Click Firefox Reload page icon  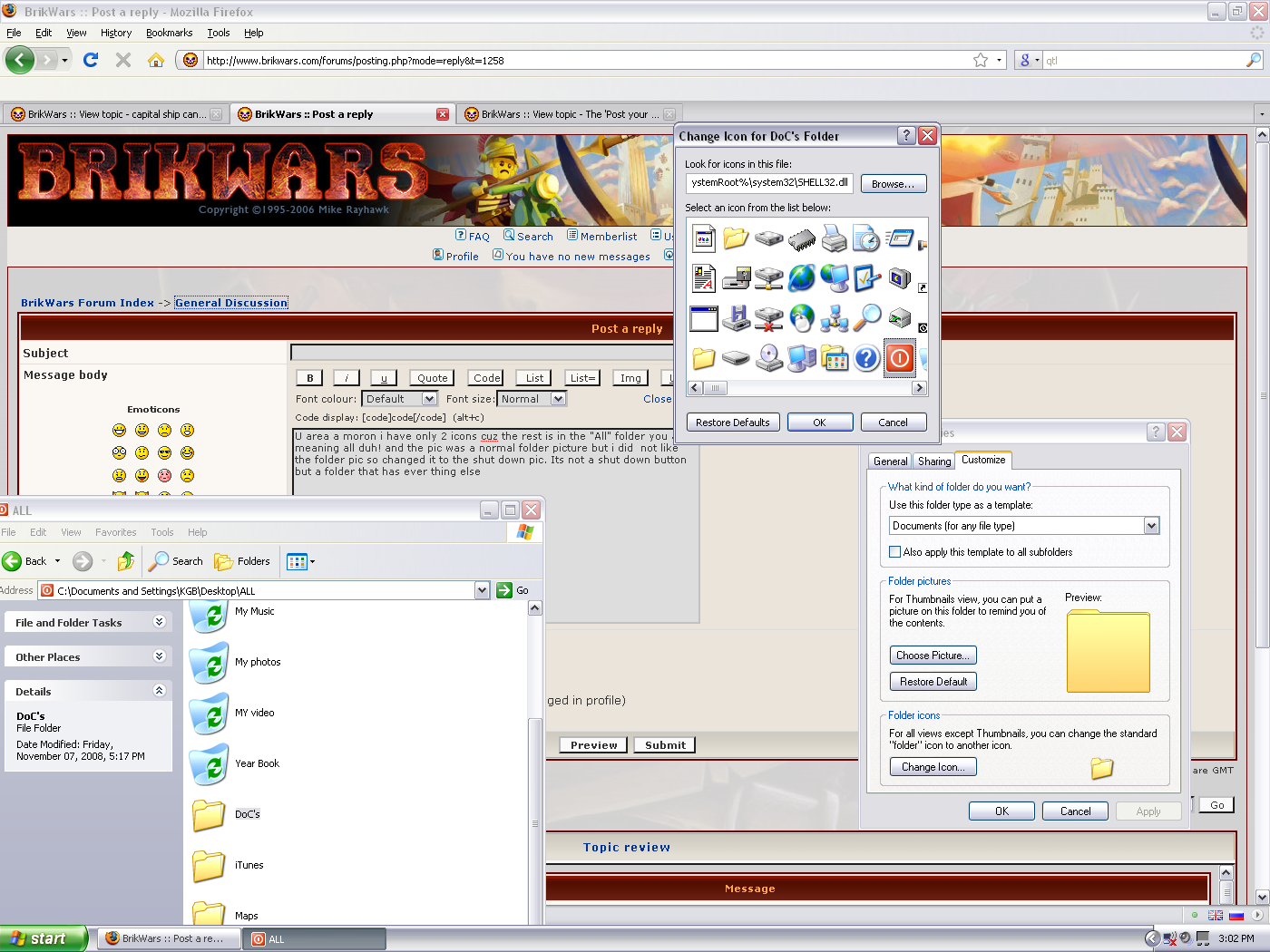[x=91, y=60]
